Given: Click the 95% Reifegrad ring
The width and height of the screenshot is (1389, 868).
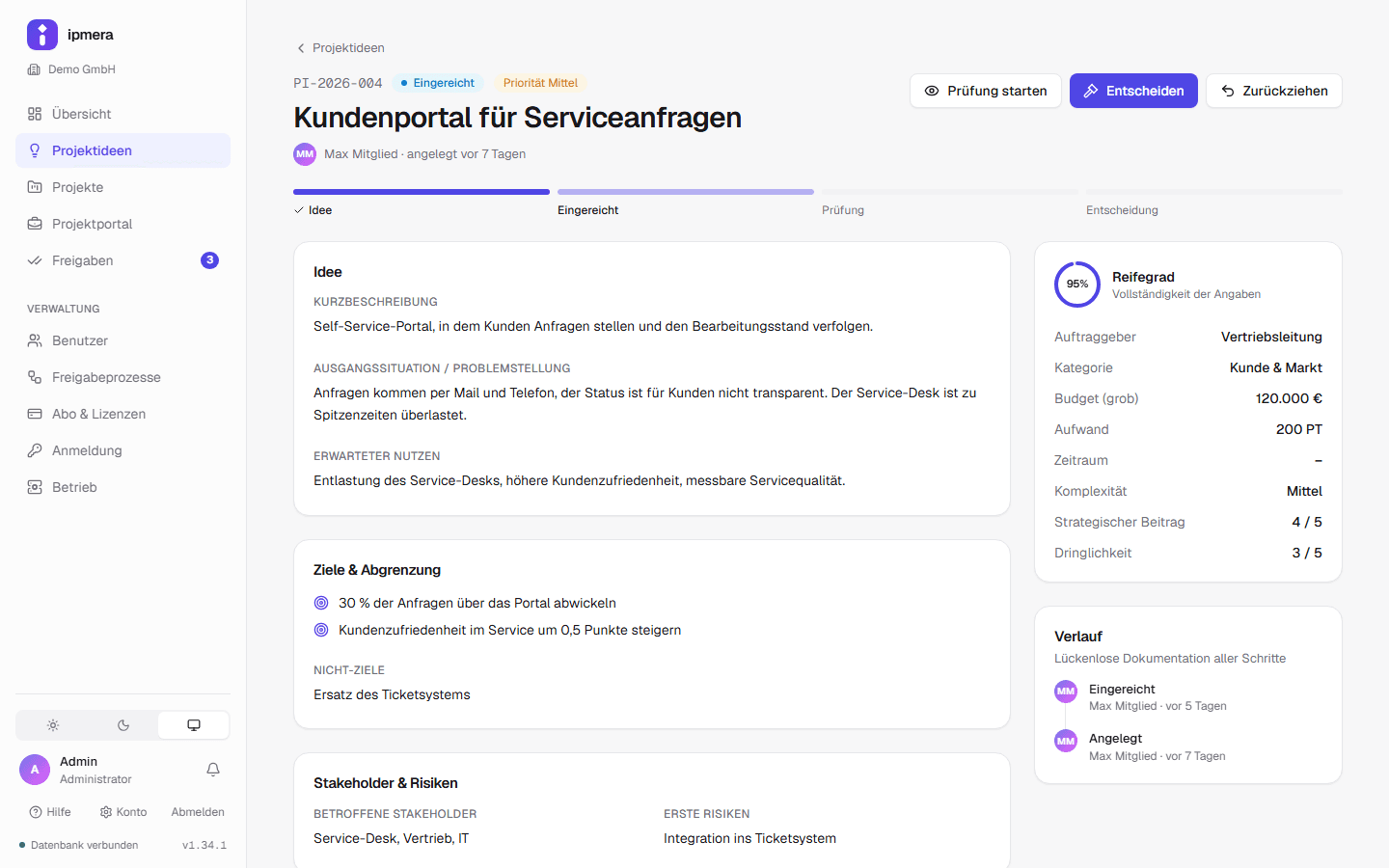Looking at the screenshot, I should coord(1077,285).
